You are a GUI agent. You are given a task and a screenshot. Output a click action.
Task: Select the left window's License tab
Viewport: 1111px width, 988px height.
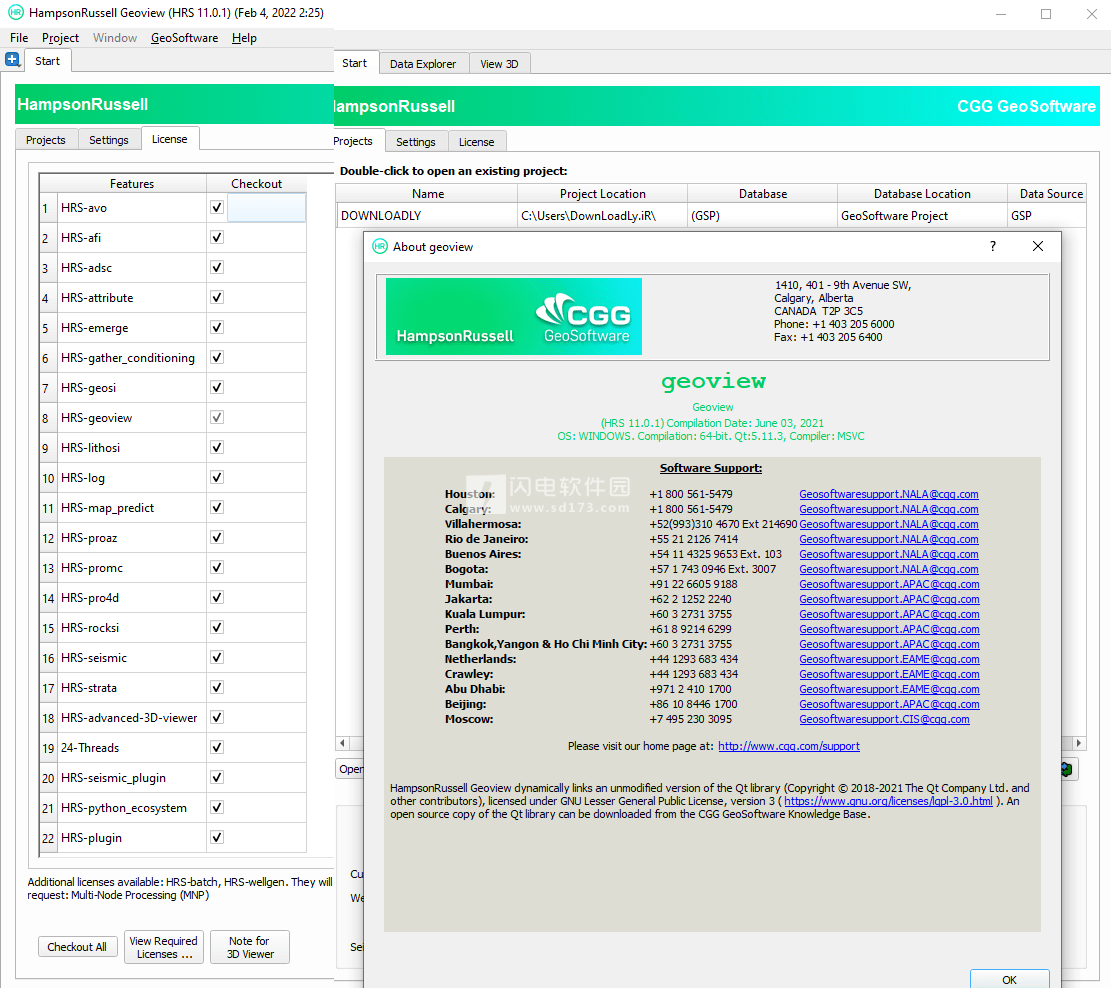[x=169, y=139]
